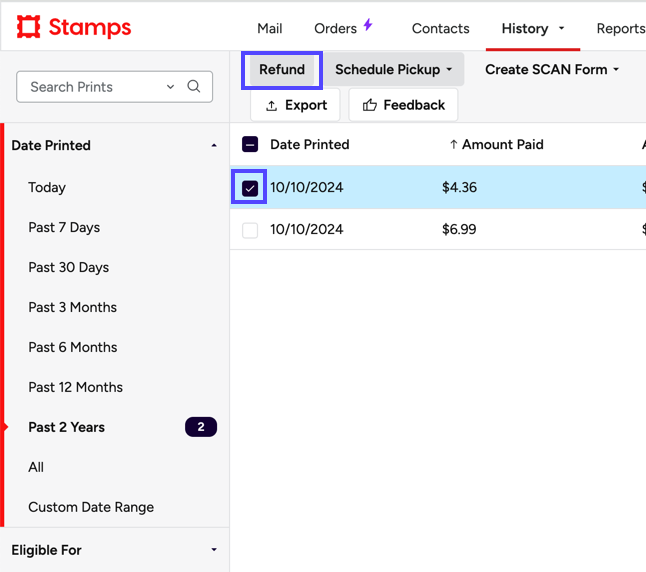Image resolution: width=646 pixels, height=572 pixels.
Task: Open the Search Prints dropdown chevron
Action: [x=170, y=87]
